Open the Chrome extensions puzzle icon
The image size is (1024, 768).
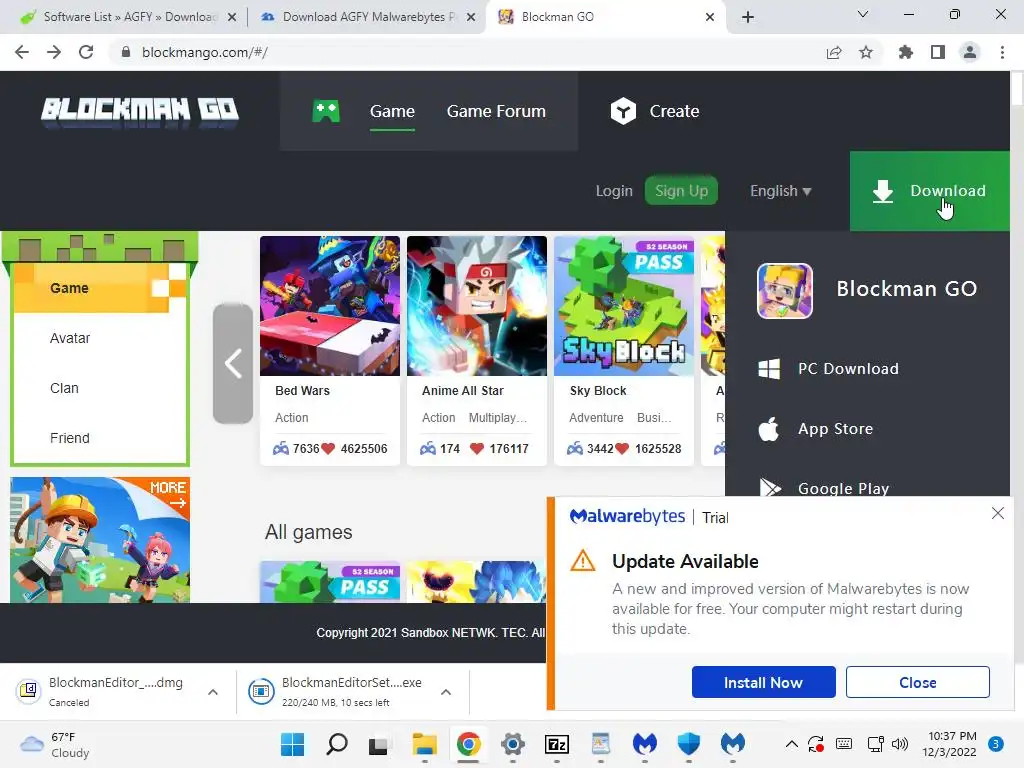[x=905, y=52]
